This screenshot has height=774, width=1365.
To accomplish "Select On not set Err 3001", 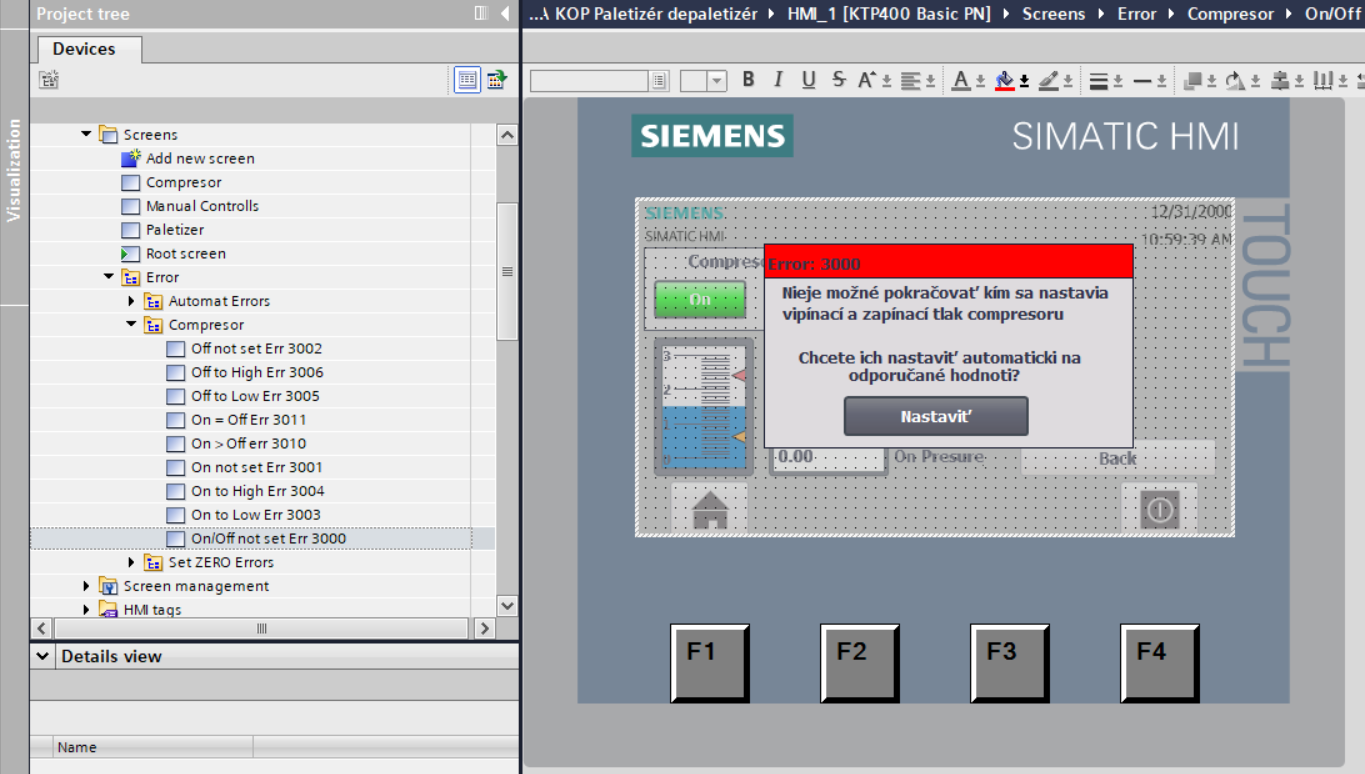I will 257,467.
